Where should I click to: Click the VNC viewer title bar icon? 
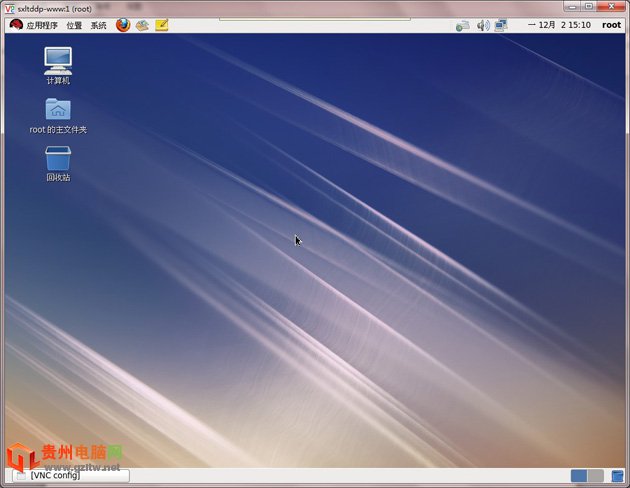[9, 8]
